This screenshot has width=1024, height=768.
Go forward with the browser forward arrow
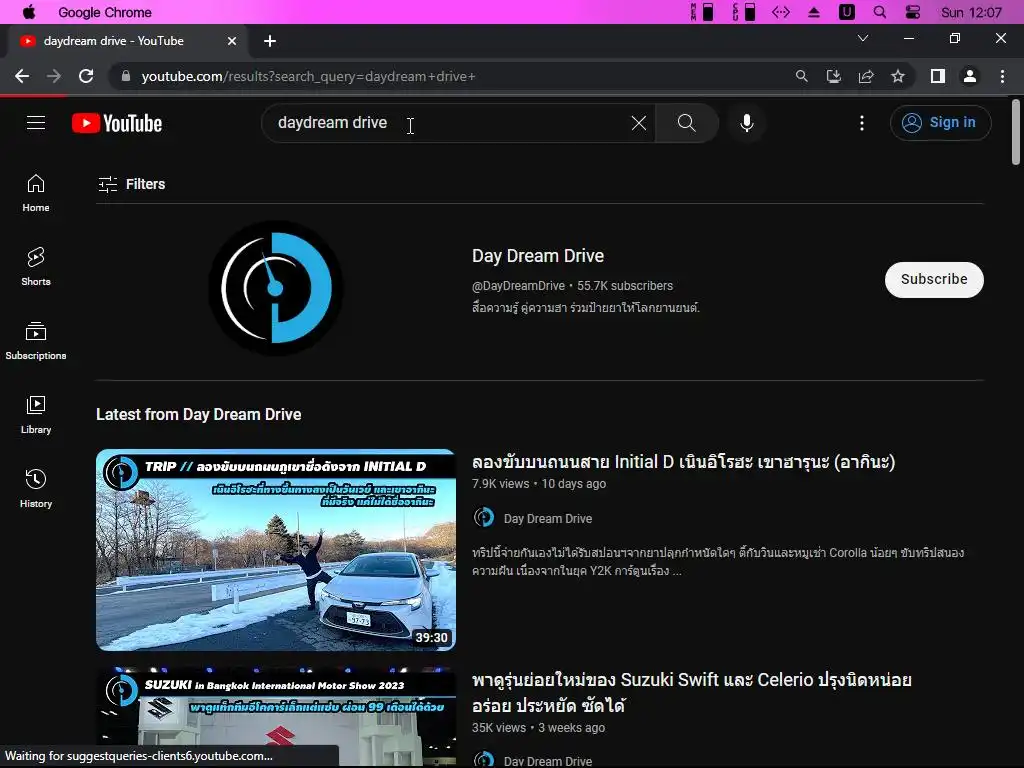(x=54, y=76)
